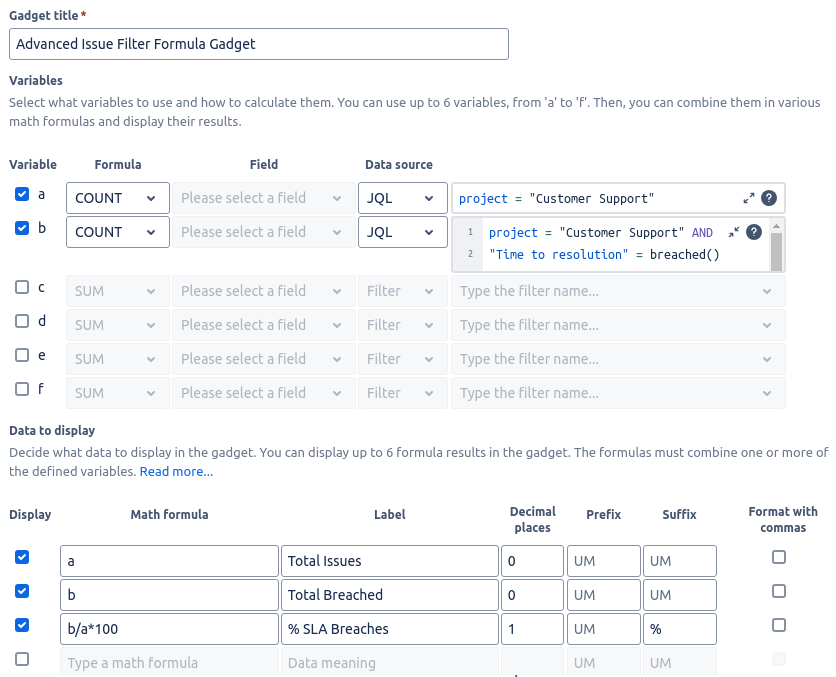Toggle Format with commas for Total Issues

pyautogui.click(x=779, y=557)
